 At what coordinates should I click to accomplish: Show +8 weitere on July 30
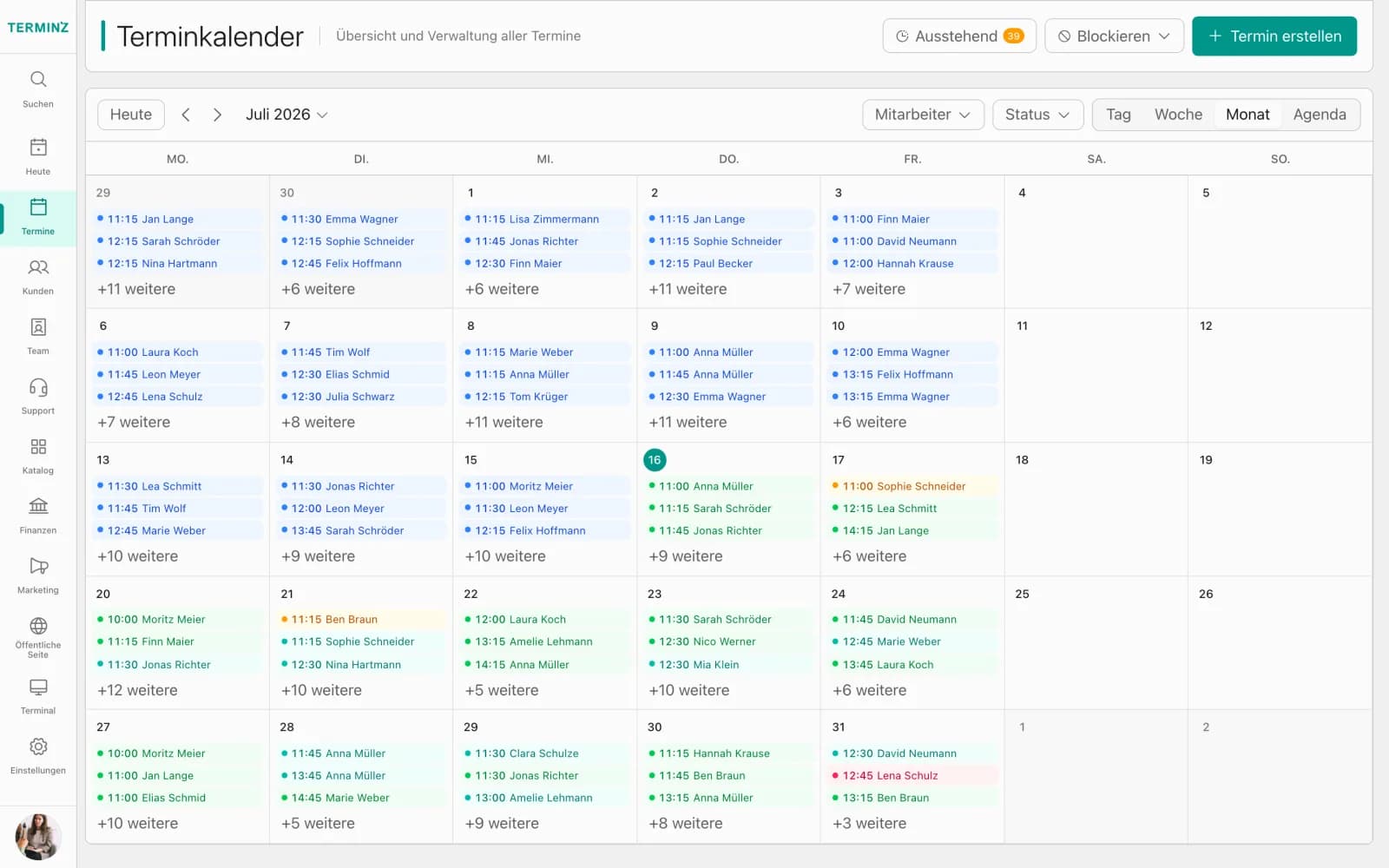(x=686, y=824)
